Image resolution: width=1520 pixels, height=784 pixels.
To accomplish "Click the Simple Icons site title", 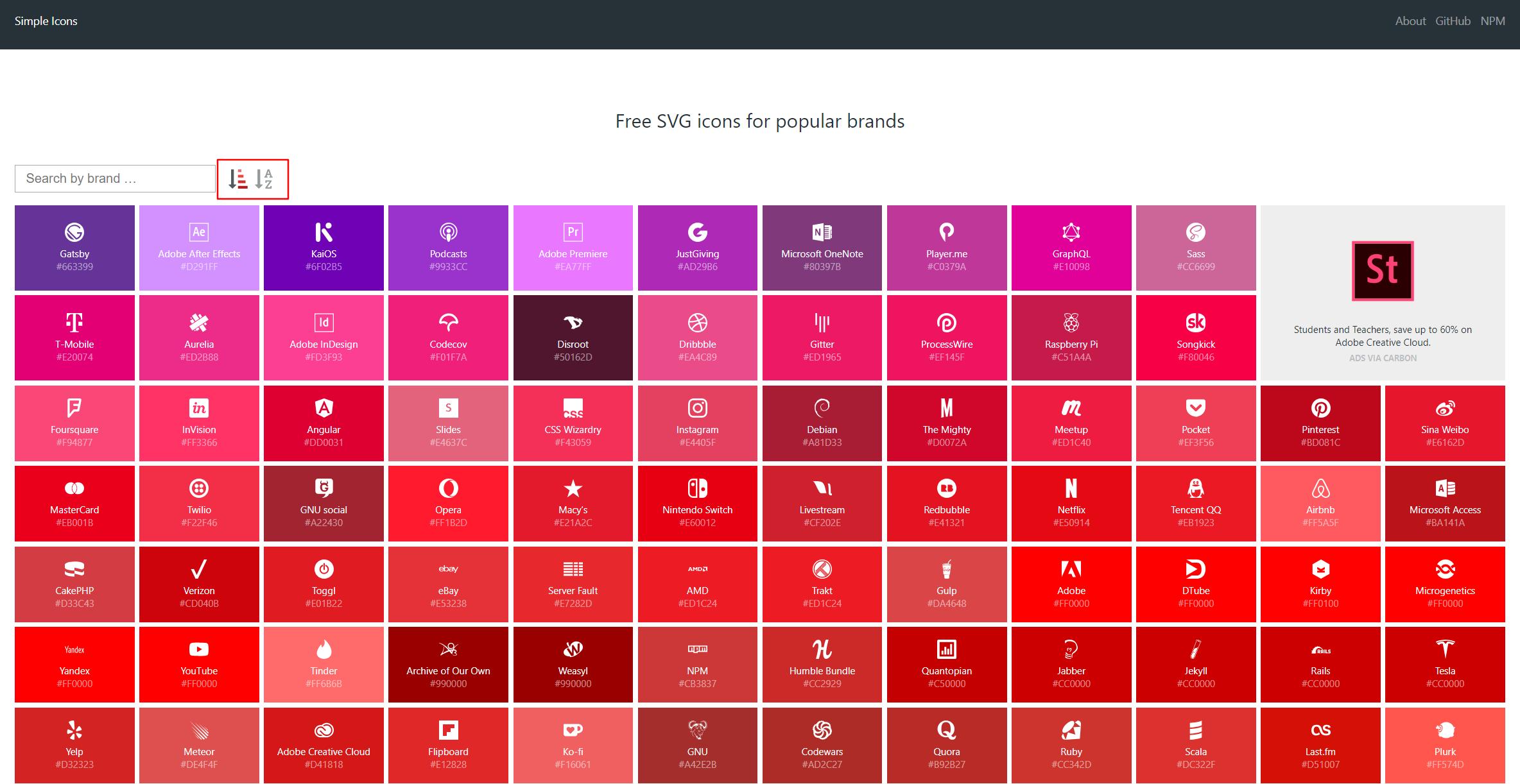I will coord(46,21).
